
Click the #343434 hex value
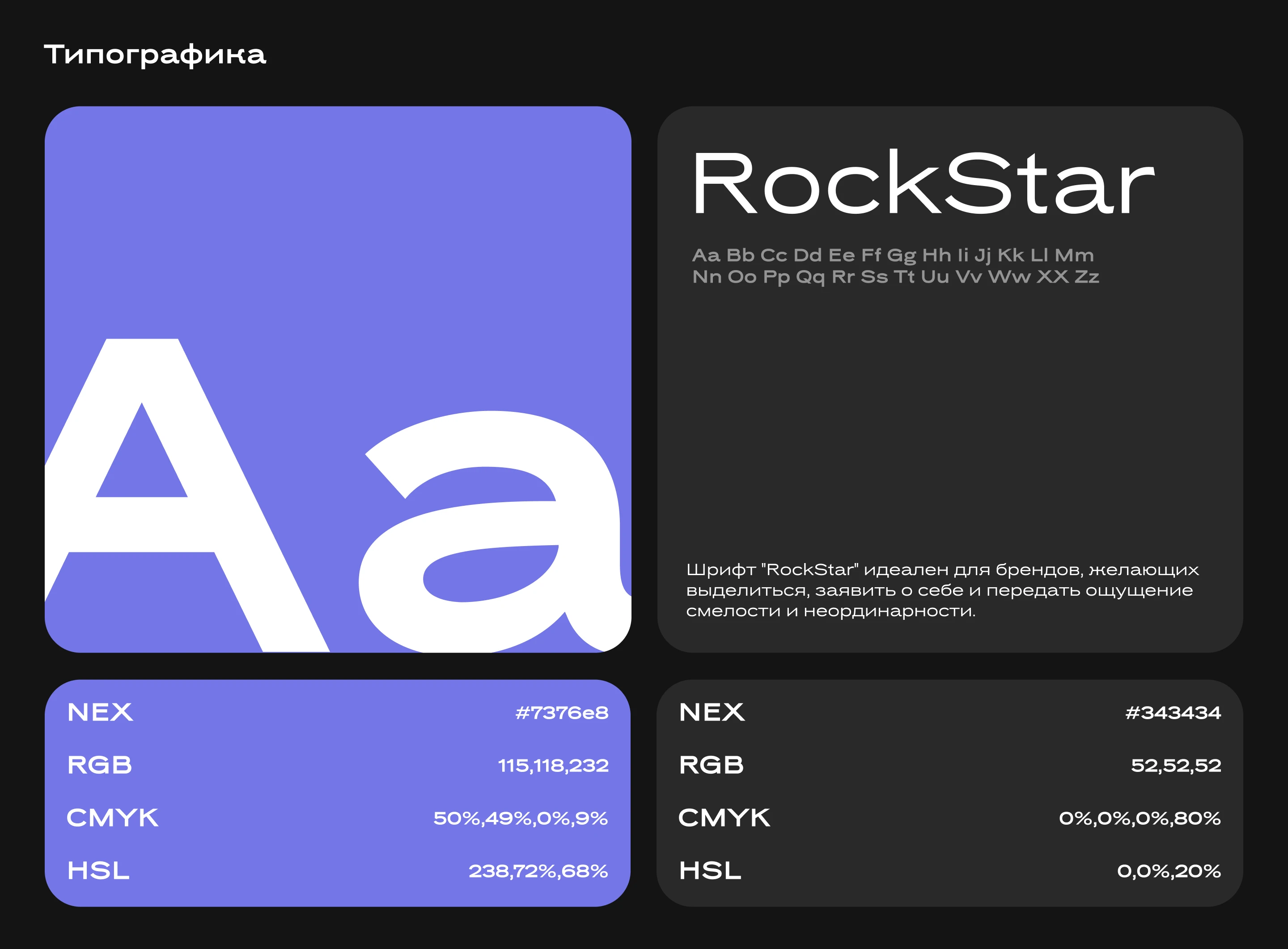pyautogui.click(x=1173, y=713)
